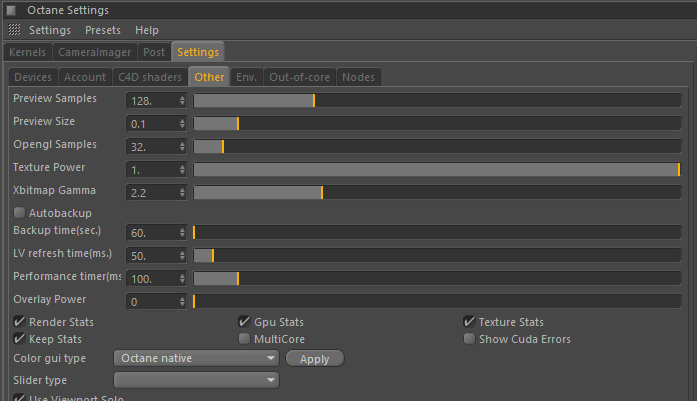
Task: Switch to the C4D shaders tab
Action: 150,77
